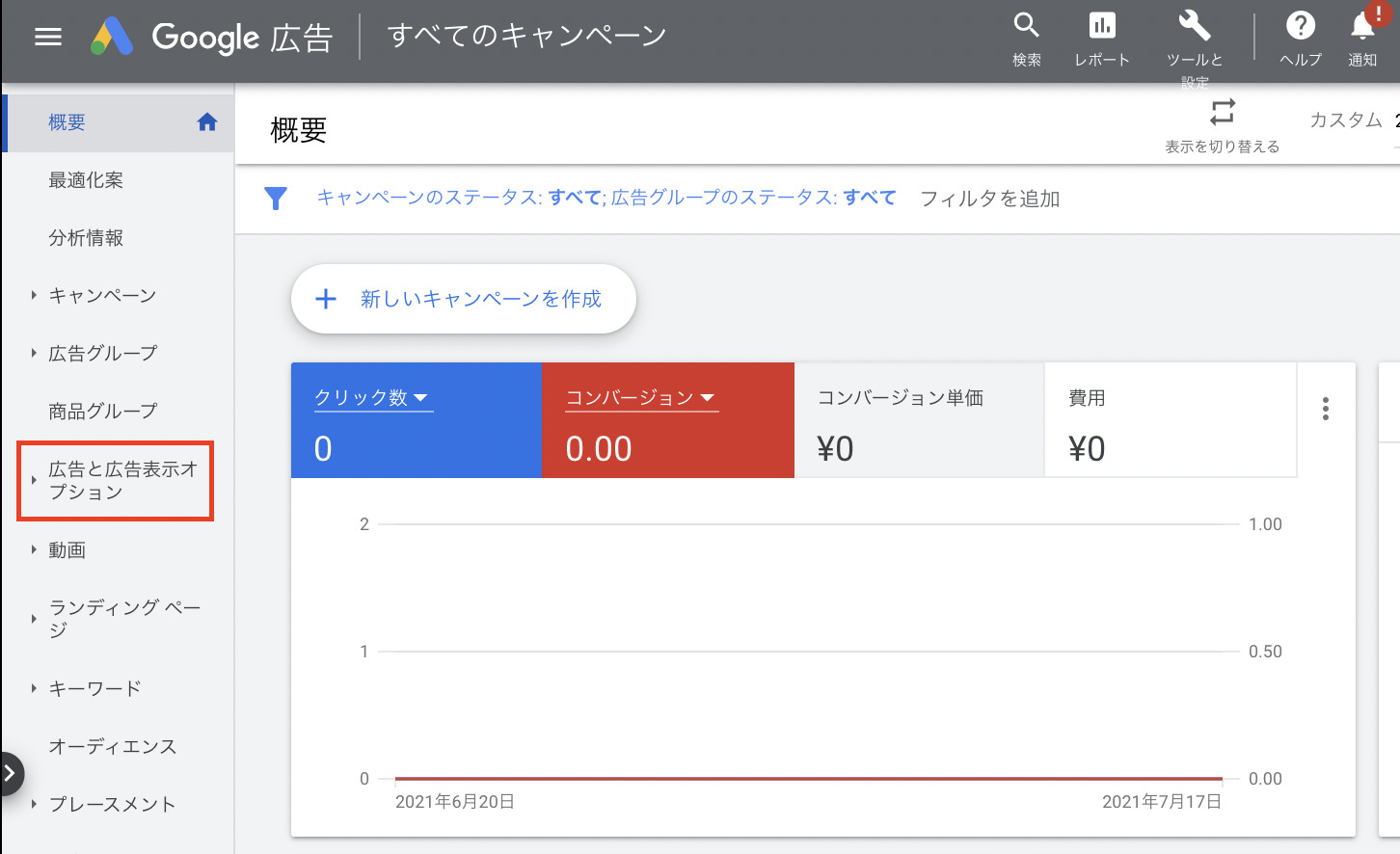1400x854 pixels.
Task: Click the フィルタを追加 link
Action: 990,199
